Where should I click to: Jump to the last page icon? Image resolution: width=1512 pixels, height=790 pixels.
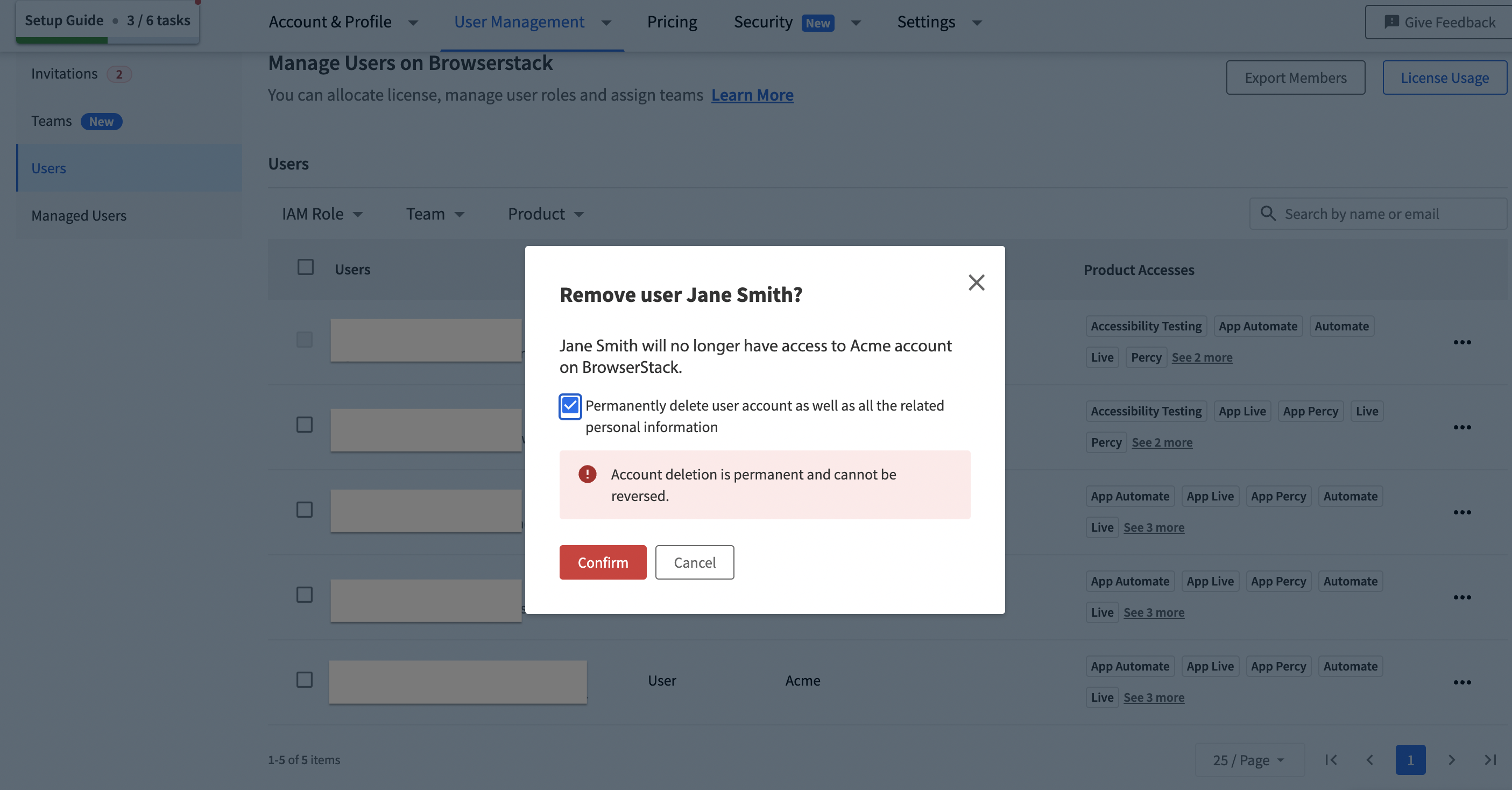(x=1490, y=759)
